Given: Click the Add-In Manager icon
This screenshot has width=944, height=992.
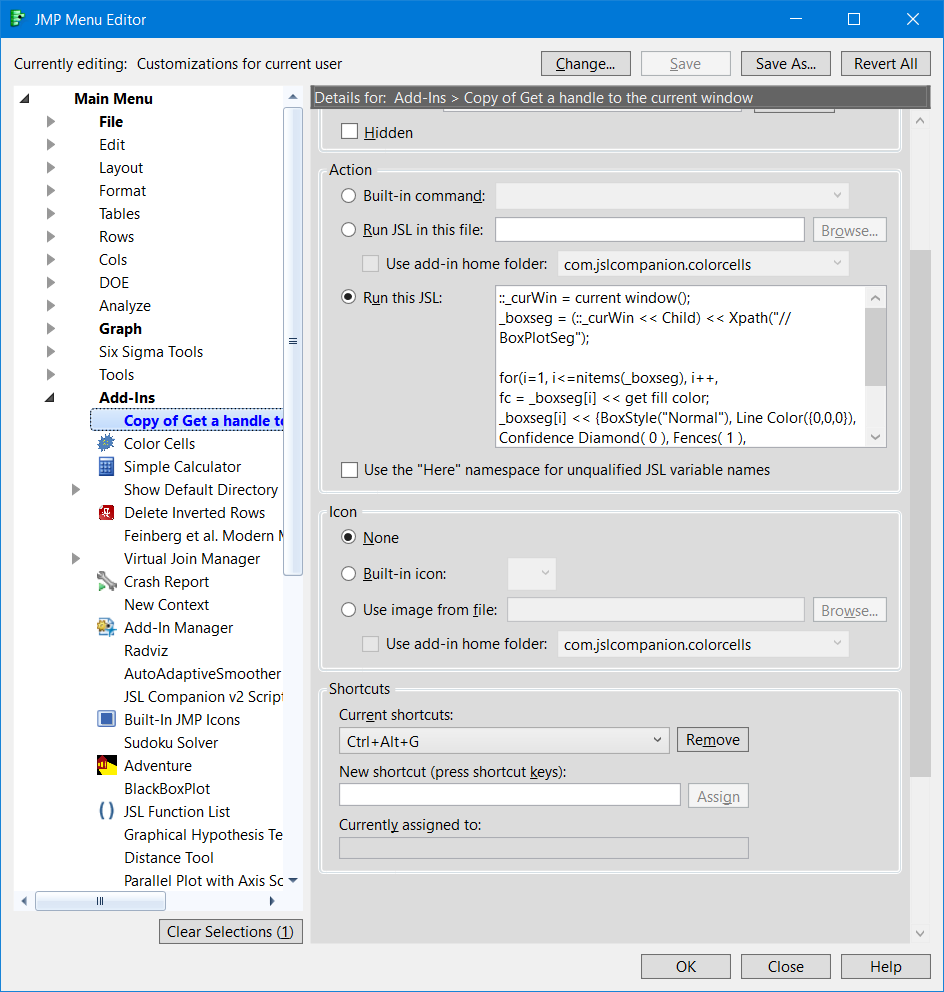Looking at the screenshot, I should click(x=106, y=628).
